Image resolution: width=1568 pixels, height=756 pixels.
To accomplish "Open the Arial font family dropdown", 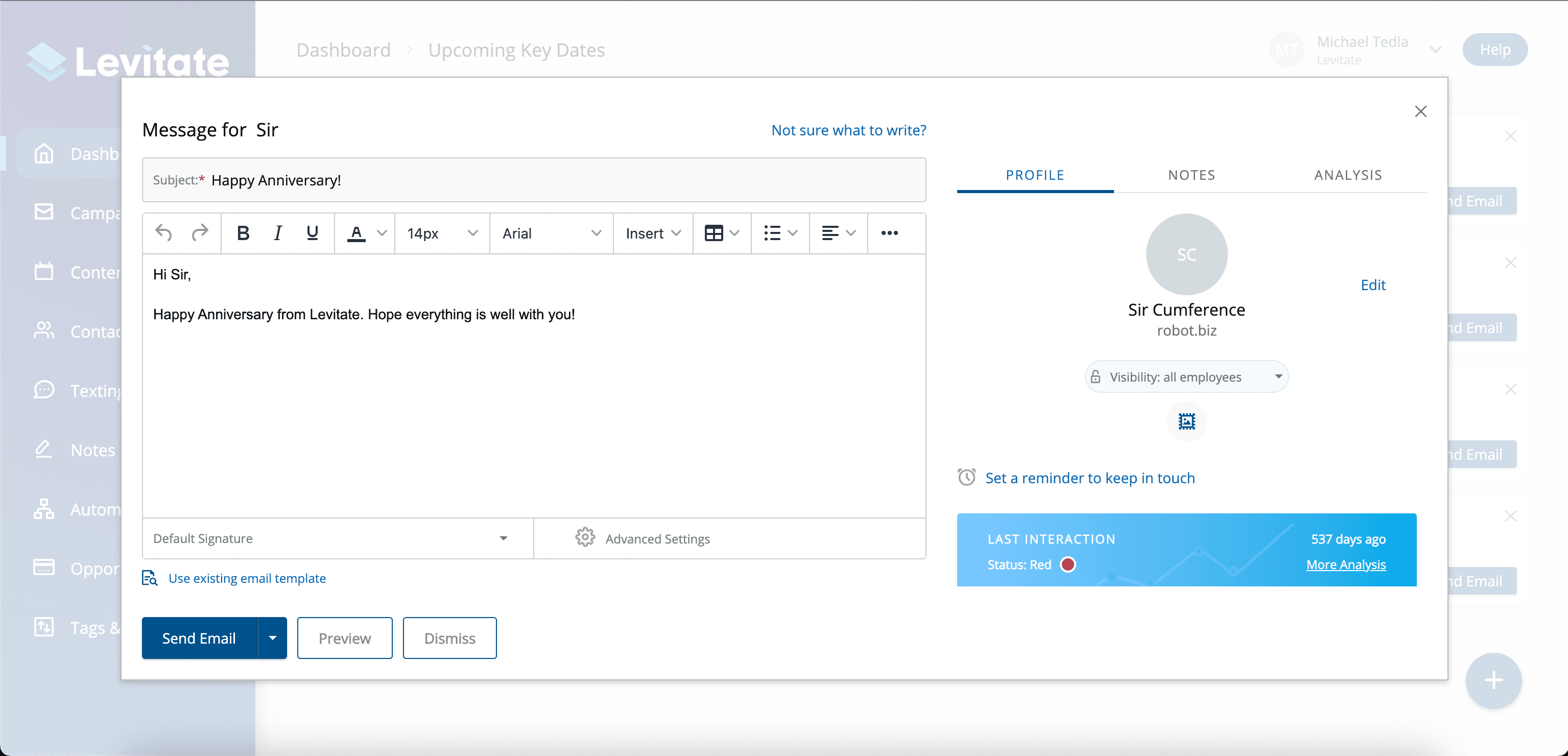I will point(551,233).
